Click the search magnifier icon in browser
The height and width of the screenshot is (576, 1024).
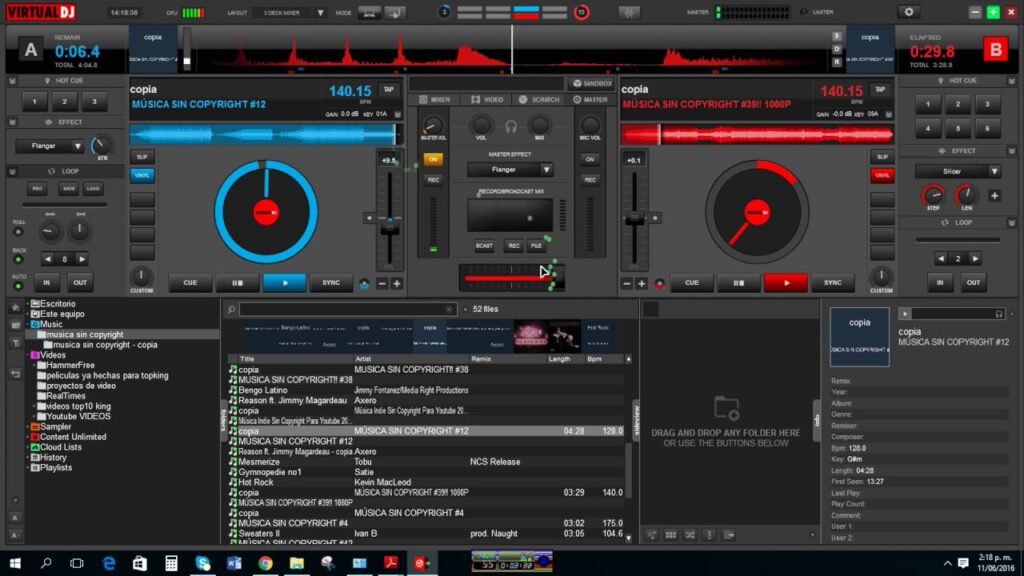(231, 310)
